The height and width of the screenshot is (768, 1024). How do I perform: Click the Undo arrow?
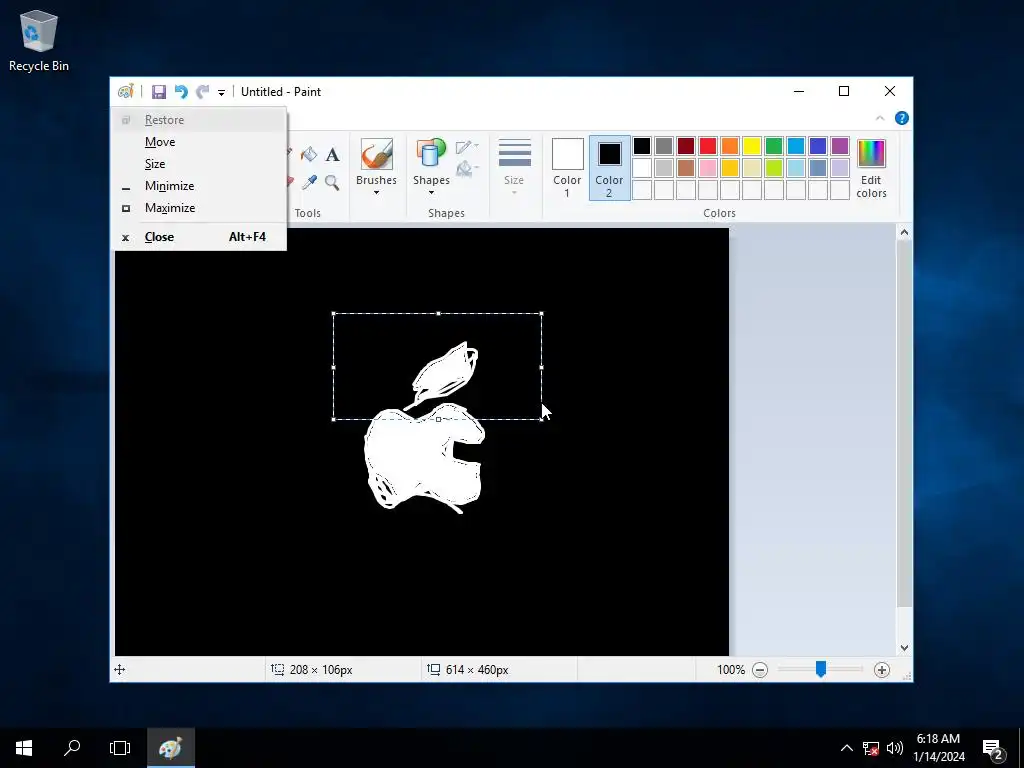pyautogui.click(x=181, y=92)
